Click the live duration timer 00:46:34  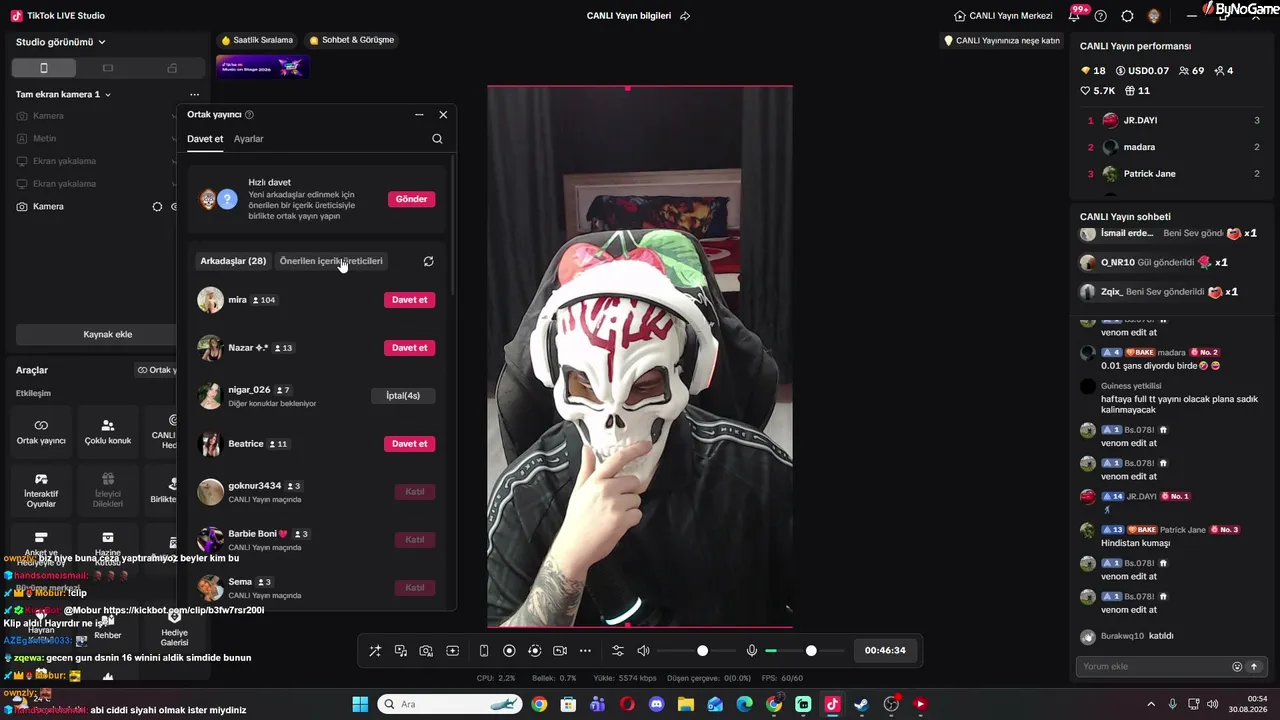point(885,651)
